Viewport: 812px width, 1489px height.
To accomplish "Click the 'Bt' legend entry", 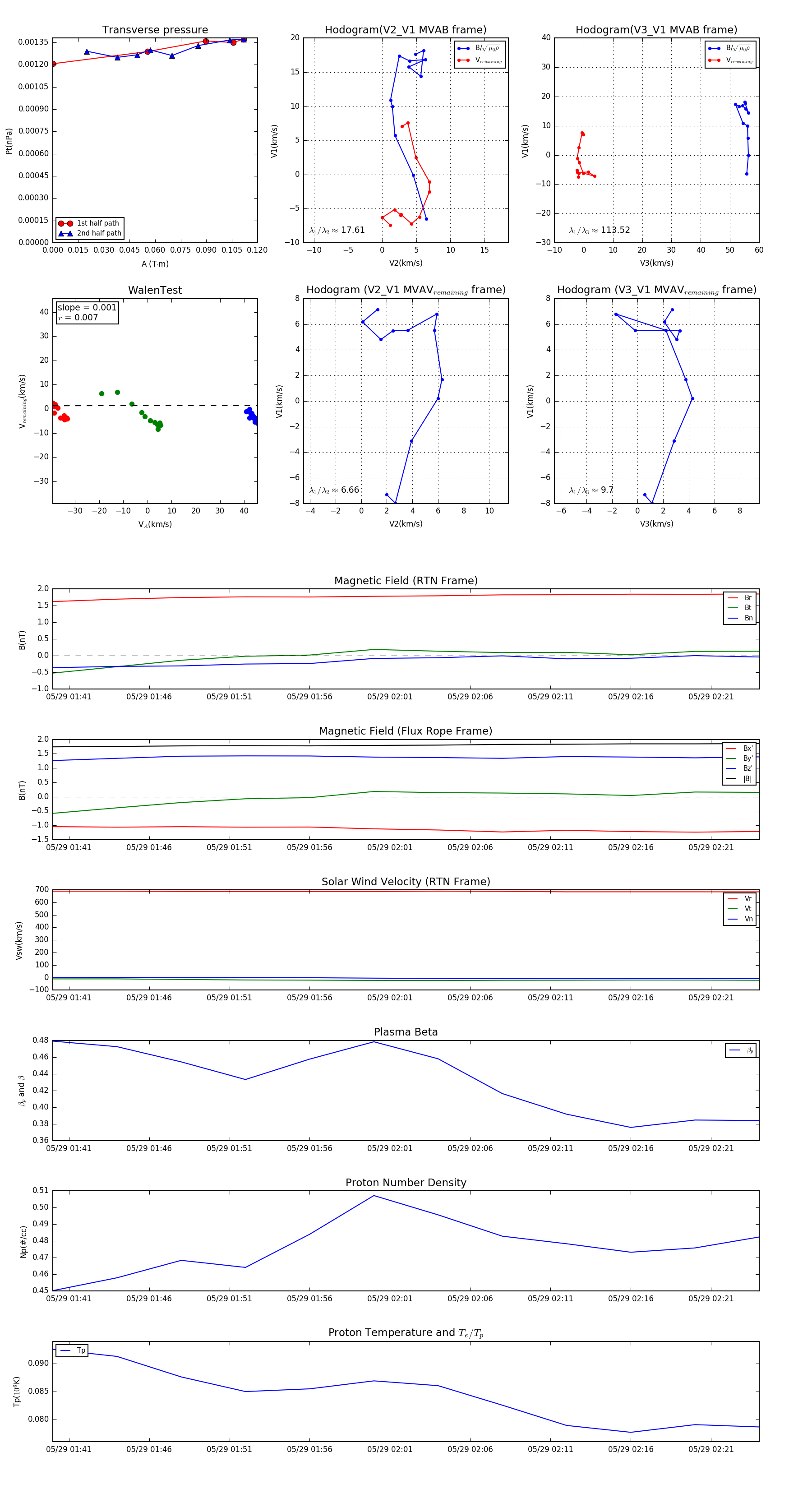I will [x=740, y=607].
